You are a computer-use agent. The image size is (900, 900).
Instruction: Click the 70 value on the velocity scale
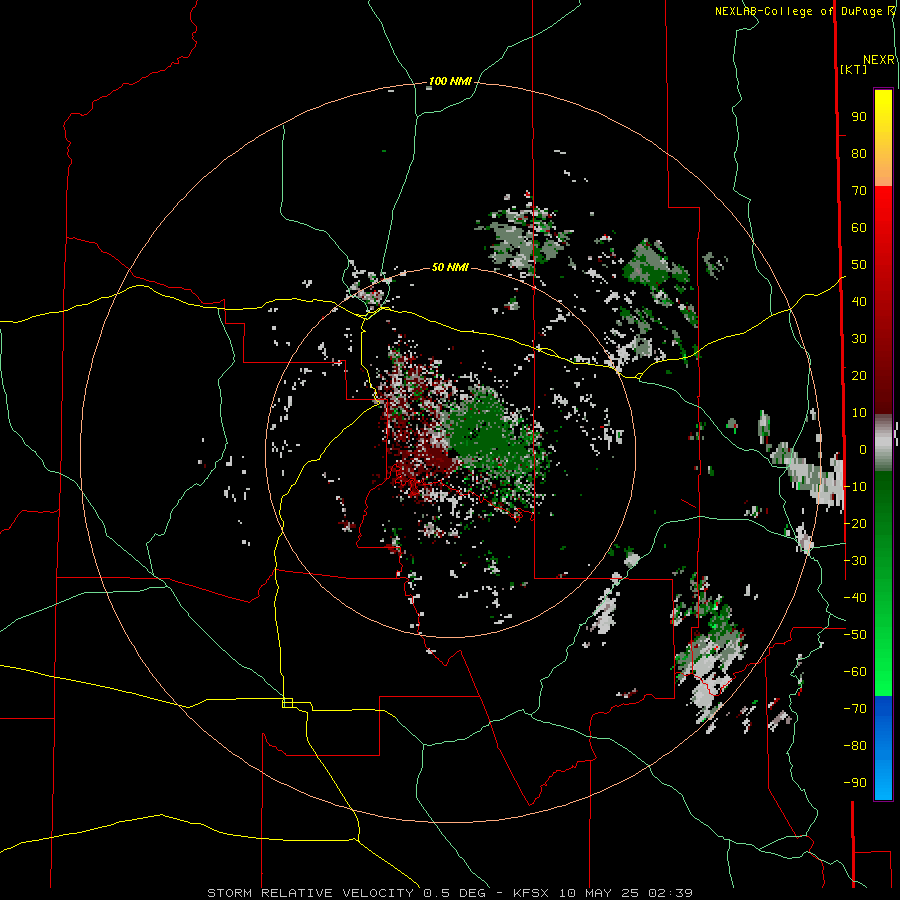[x=859, y=191]
